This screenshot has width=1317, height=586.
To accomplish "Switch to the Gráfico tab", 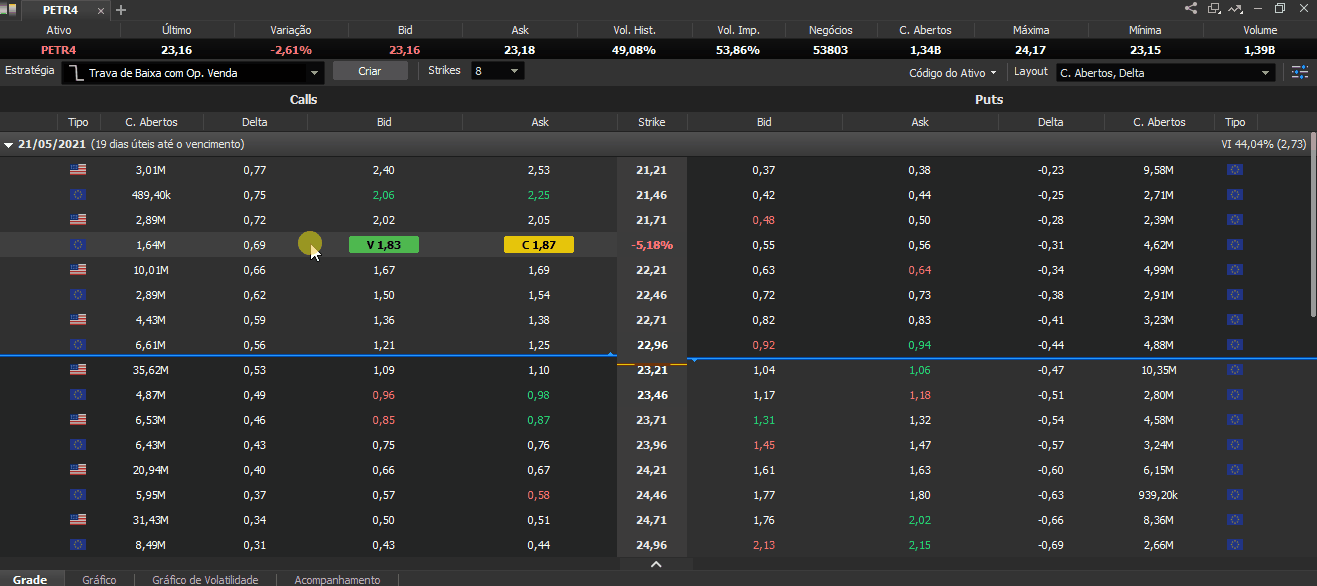I will 99,580.
